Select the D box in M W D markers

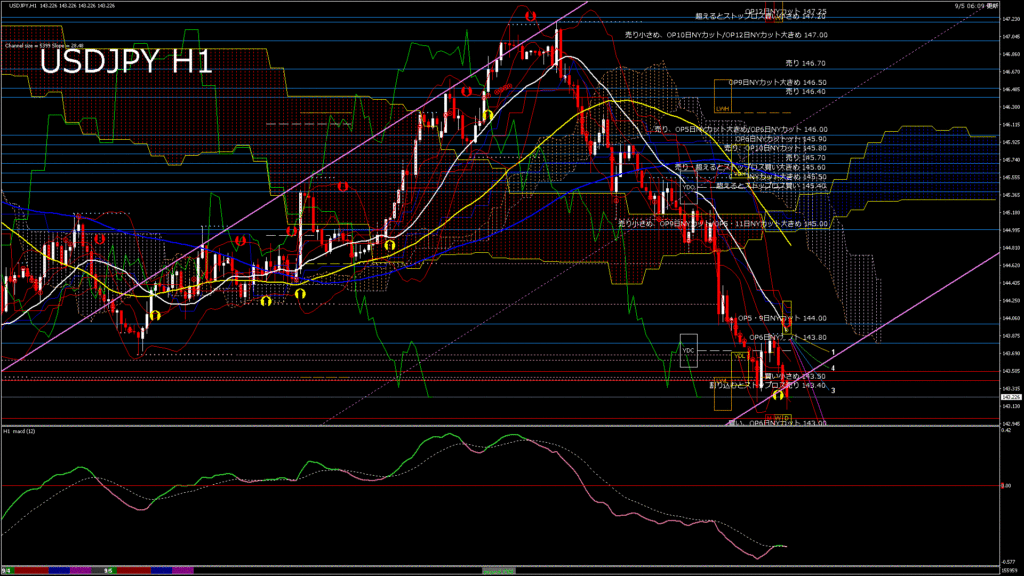[x=788, y=418]
